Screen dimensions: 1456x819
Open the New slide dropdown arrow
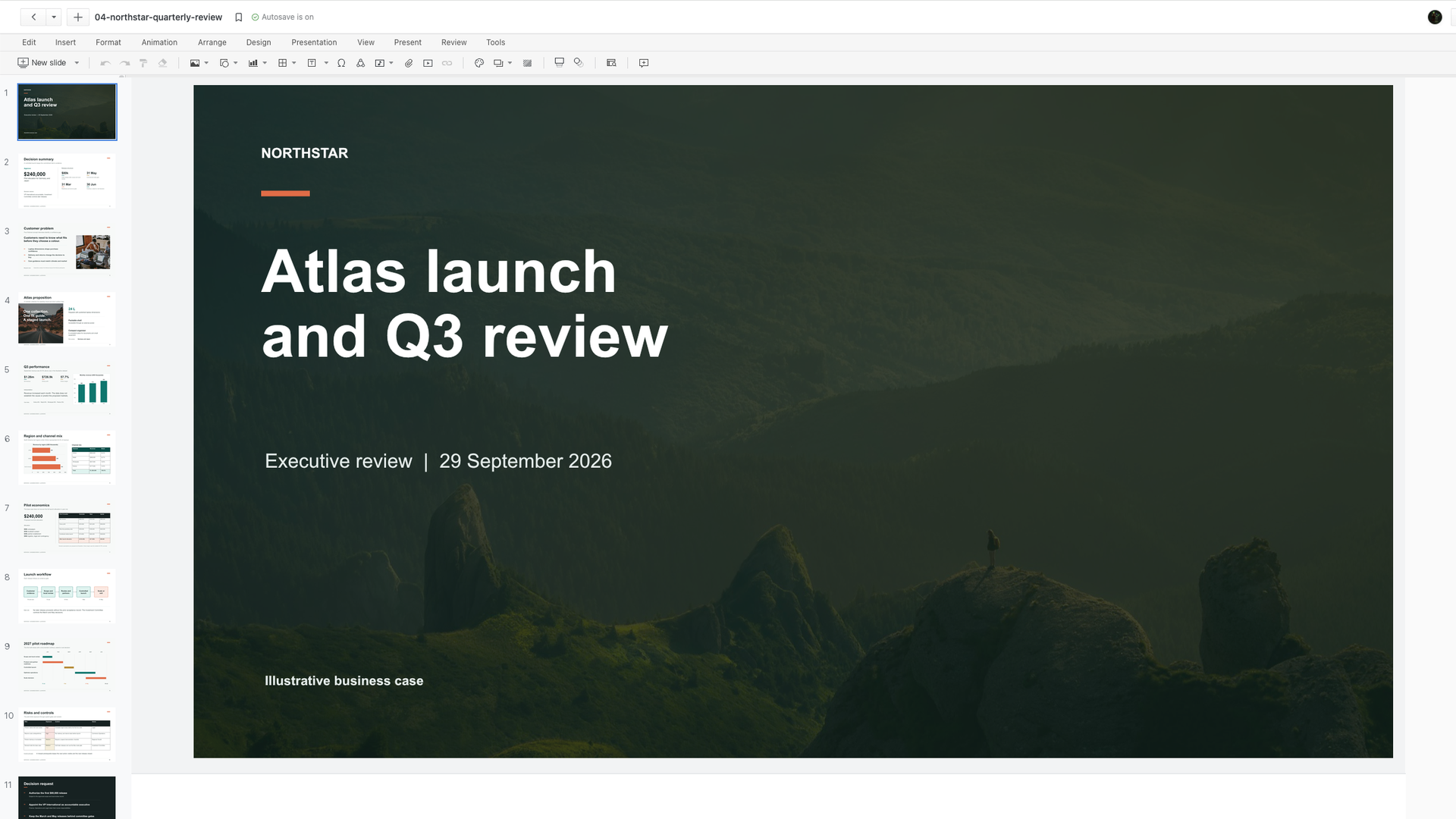click(x=77, y=63)
